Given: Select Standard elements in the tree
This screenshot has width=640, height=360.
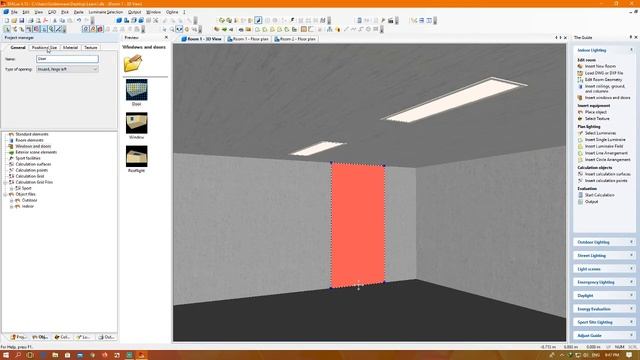Looking at the screenshot, I should coord(32,134).
